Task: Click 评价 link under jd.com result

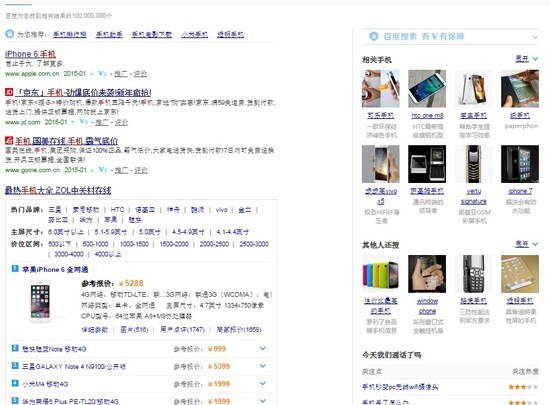Action: pyautogui.click(x=122, y=122)
